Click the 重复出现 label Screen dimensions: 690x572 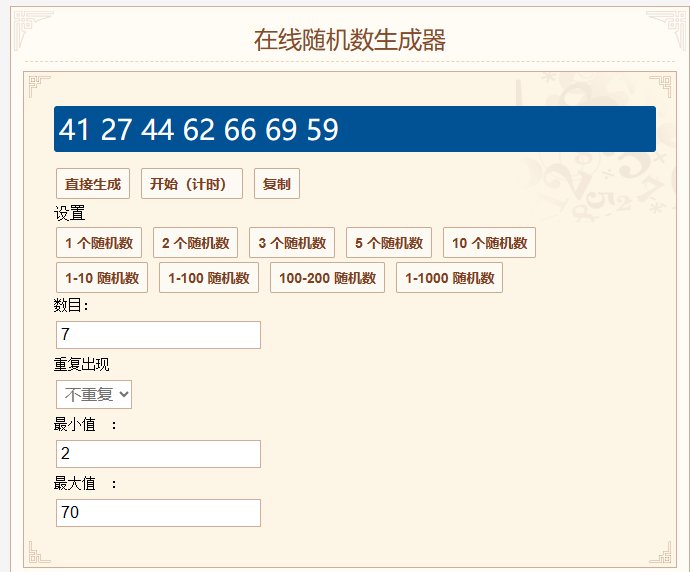pos(81,364)
